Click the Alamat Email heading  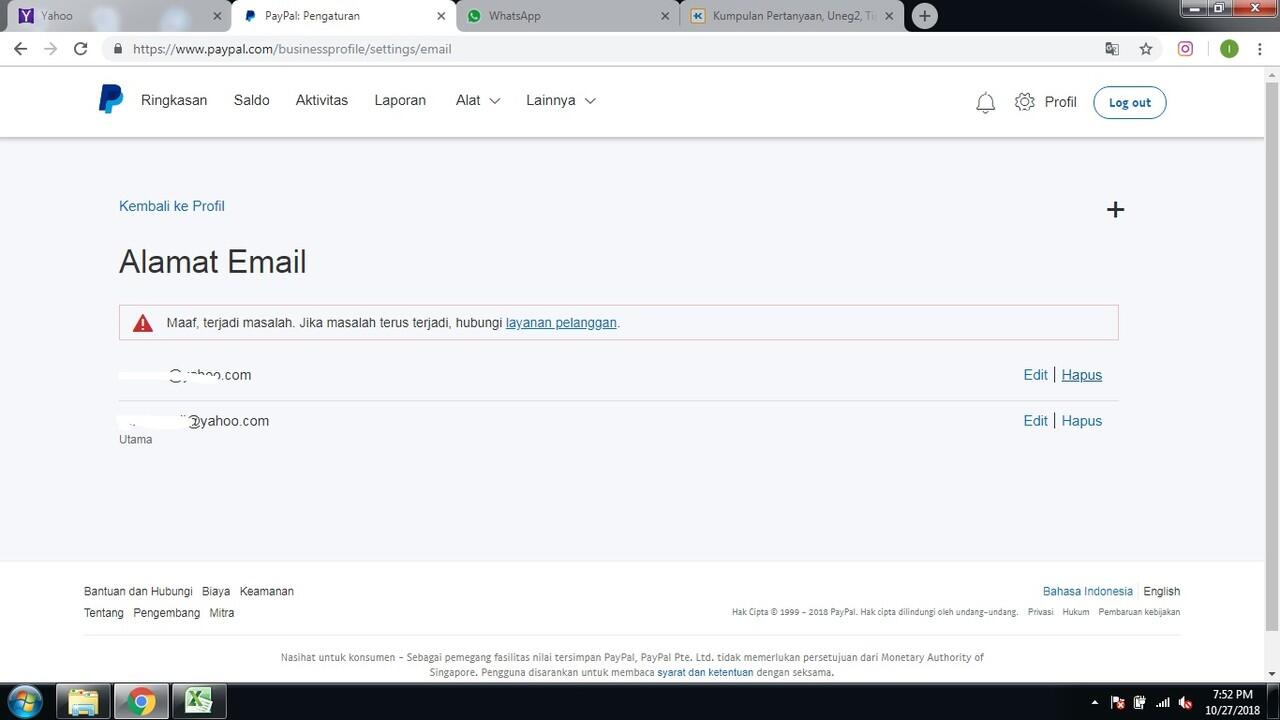(213, 262)
